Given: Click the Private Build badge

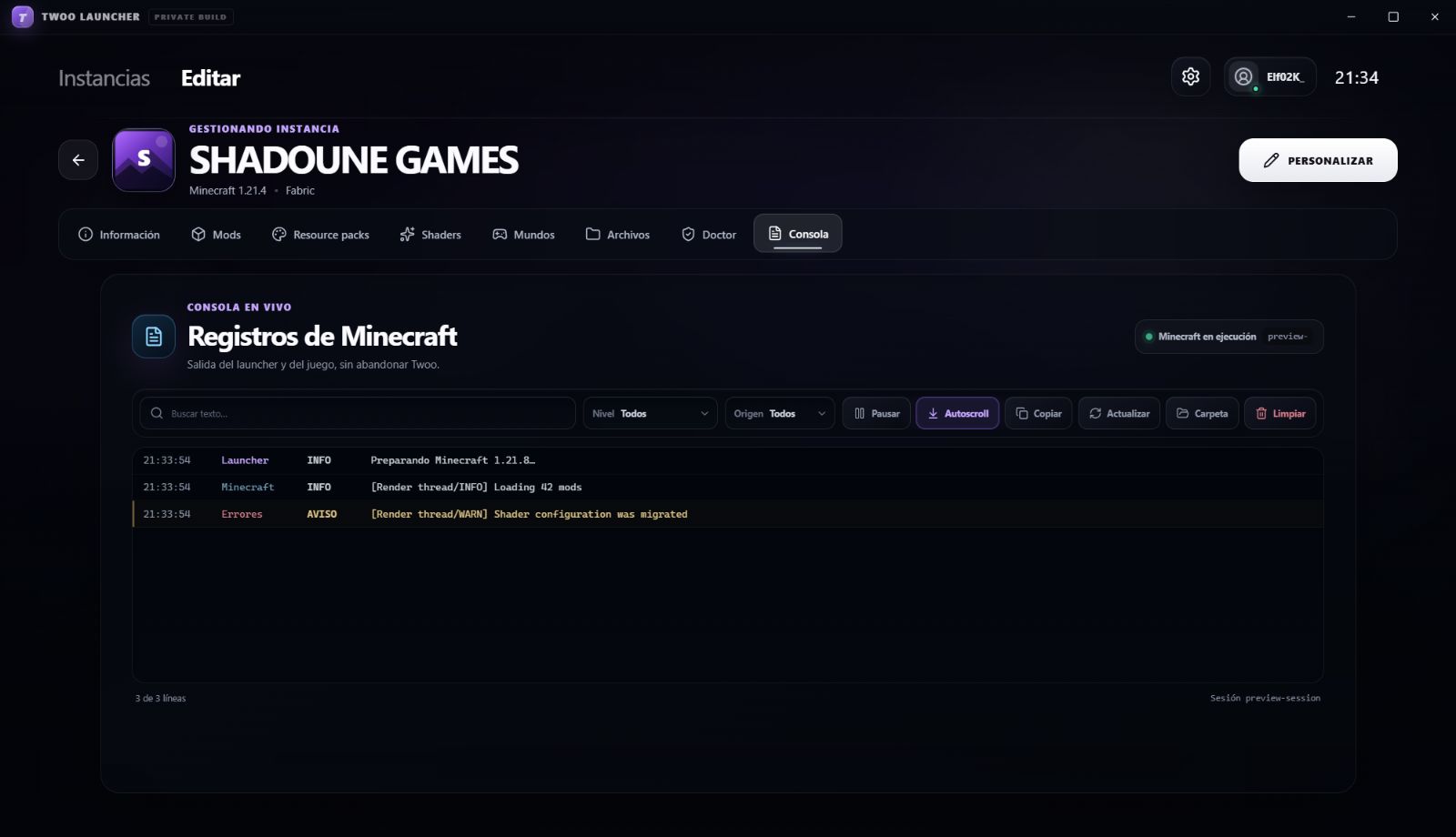Looking at the screenshot, I should pyautogui.click(x=190, y=16).
